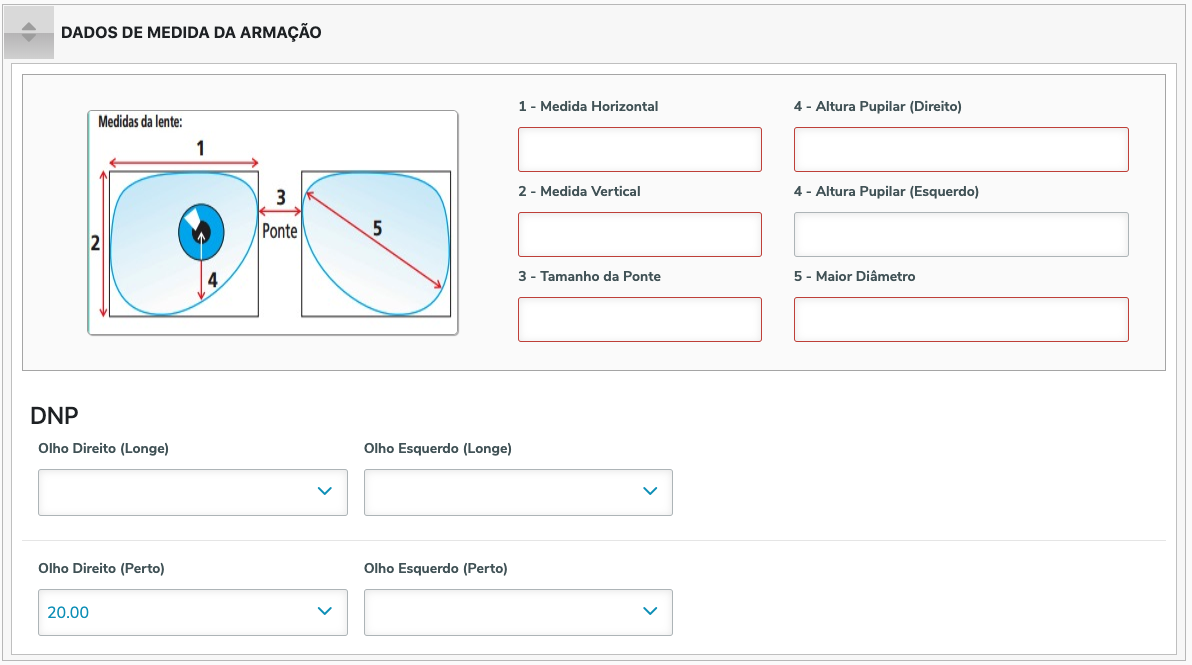This screenshot has width=1192, height=665.
Task: Focus the Altura Pupilar (Esquerdo) input box
Action: (961, 234)
